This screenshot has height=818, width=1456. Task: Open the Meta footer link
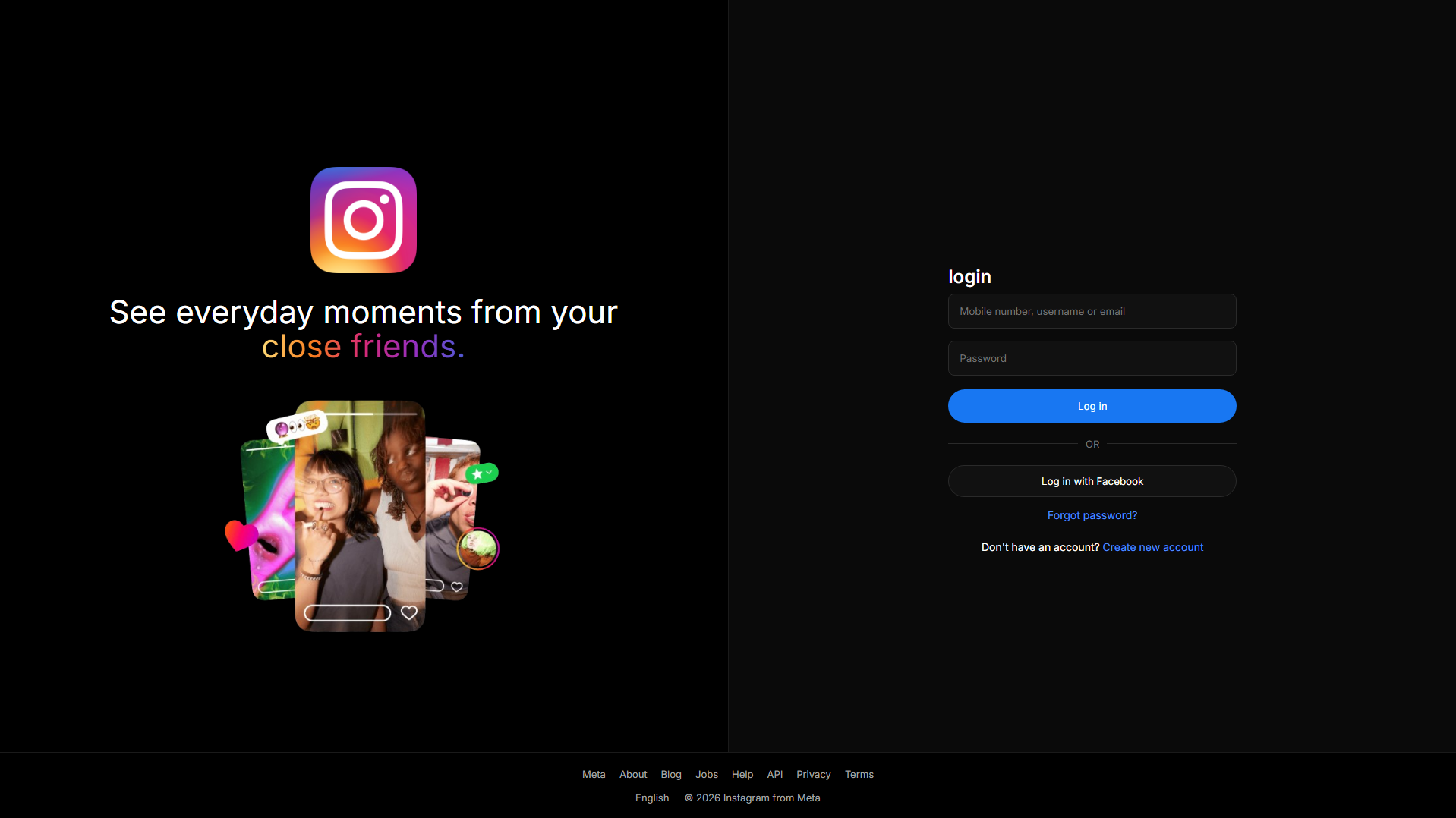click(x=594, y=774)
